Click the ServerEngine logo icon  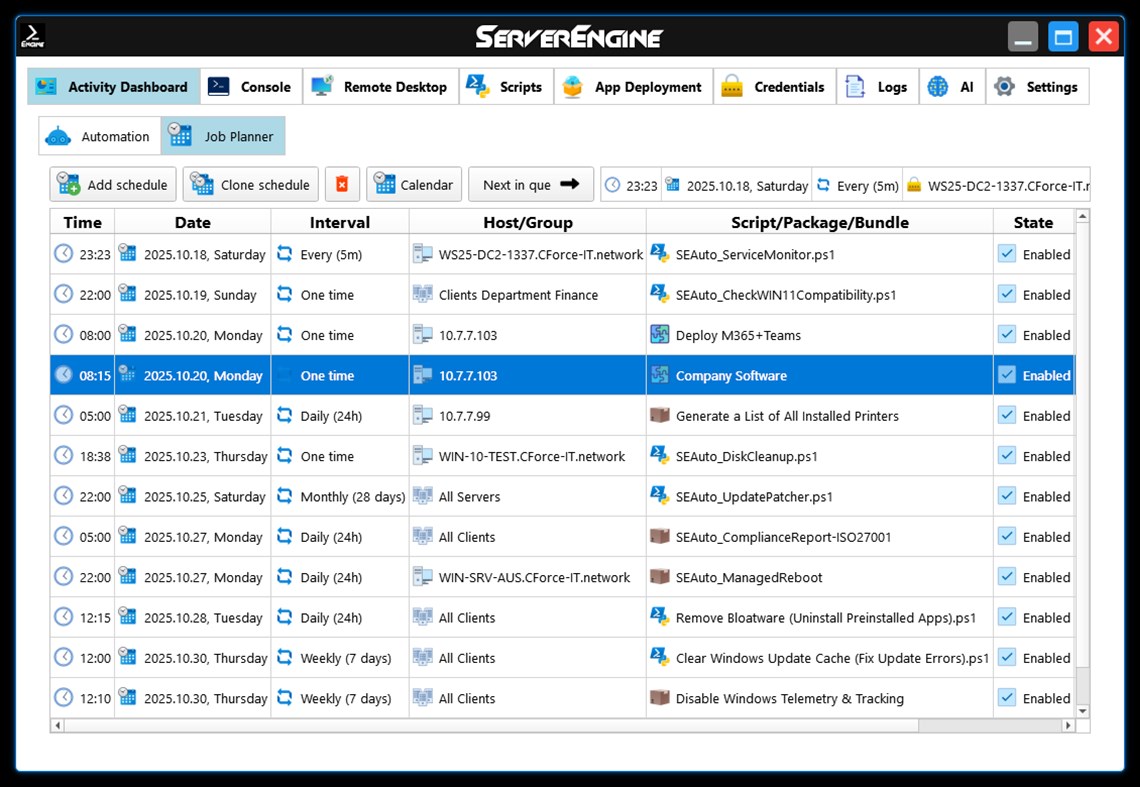tap(33, 34)
